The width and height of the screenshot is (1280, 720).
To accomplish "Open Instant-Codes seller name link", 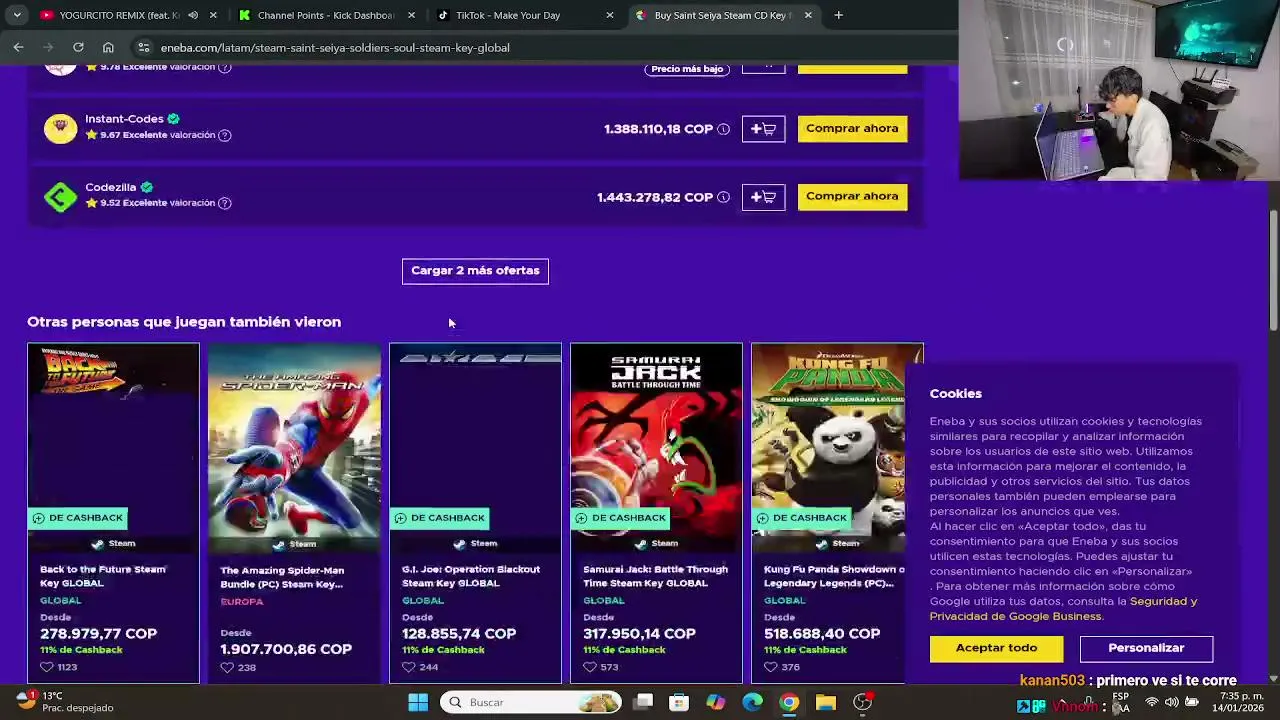I will pyautogui.click(x=124, y=118).
